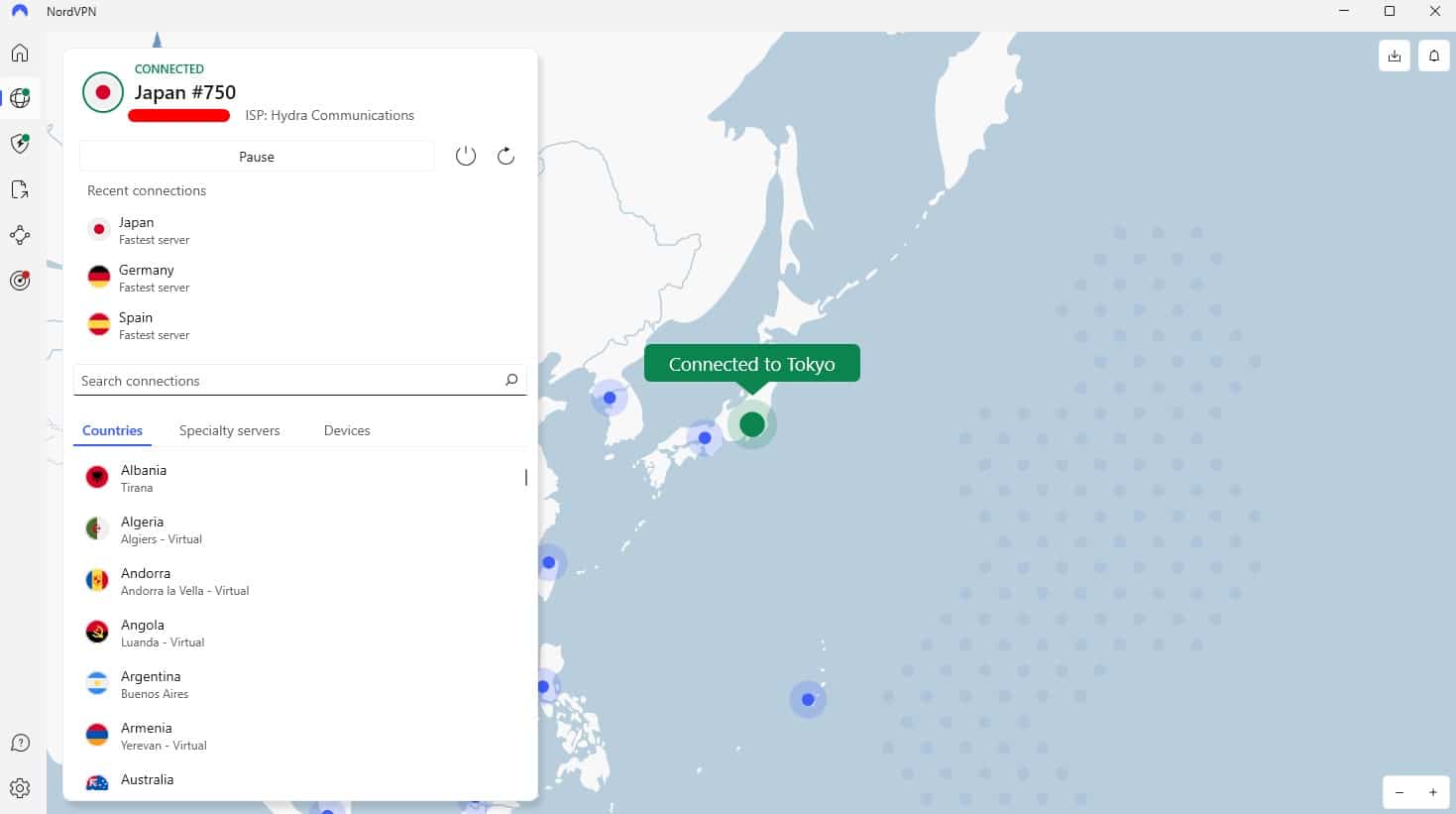The height and width of the screenshot is (814, 1456).
Task: Click the reconnect refresh icon
Action: (x=505, y=156)
